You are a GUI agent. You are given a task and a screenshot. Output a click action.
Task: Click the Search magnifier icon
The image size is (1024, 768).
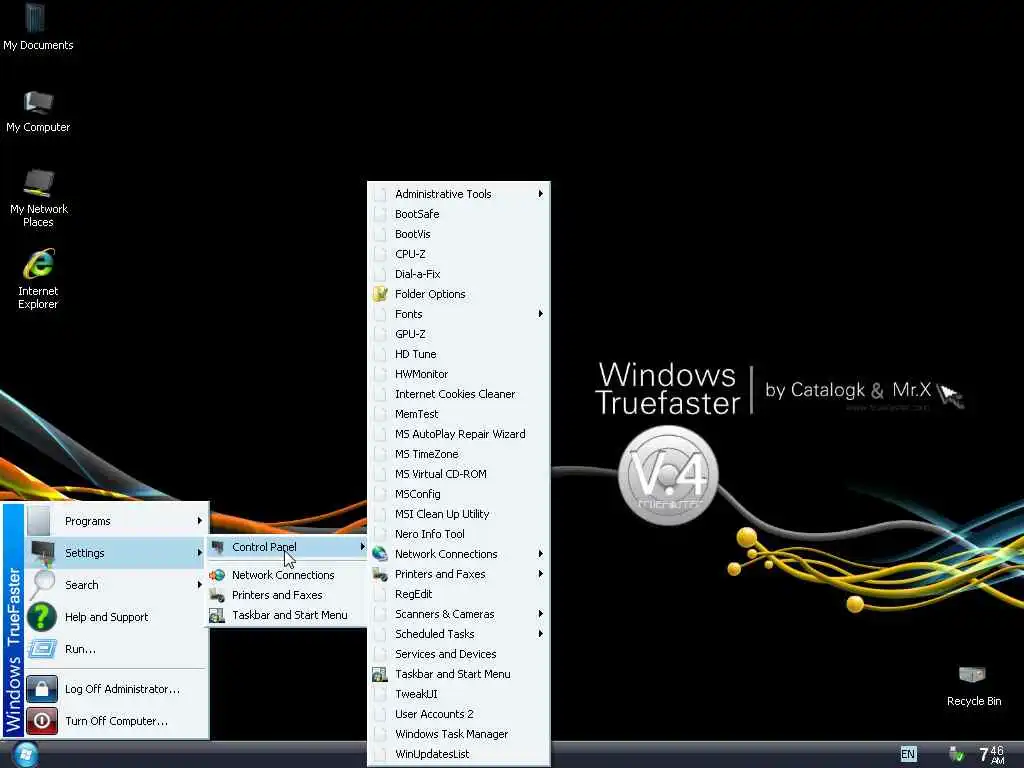point(42,584)
